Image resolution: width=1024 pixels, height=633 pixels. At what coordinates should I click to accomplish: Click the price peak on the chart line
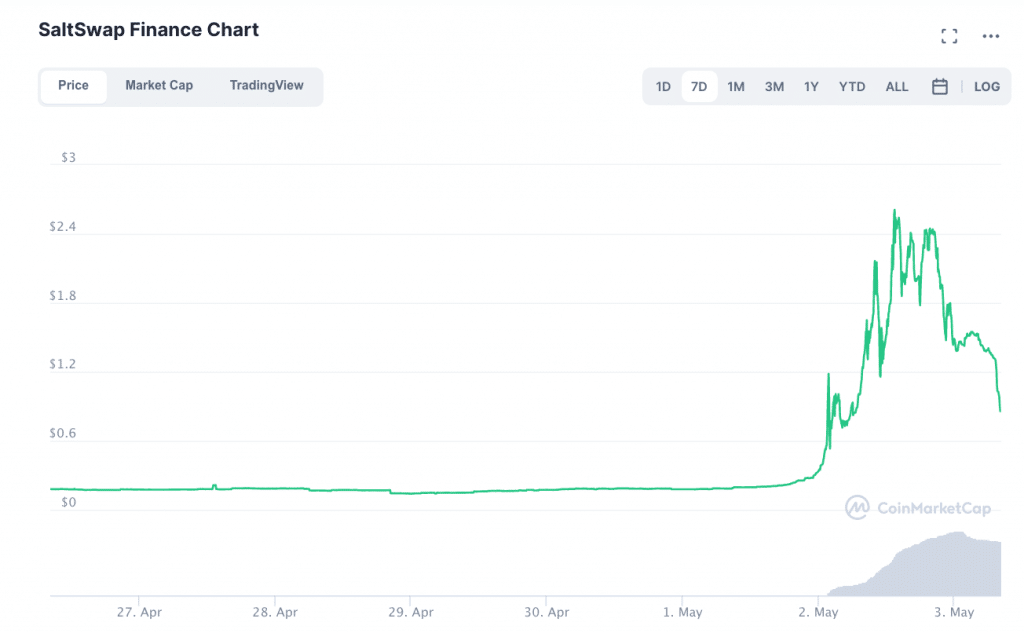click(x=894, y=211)
